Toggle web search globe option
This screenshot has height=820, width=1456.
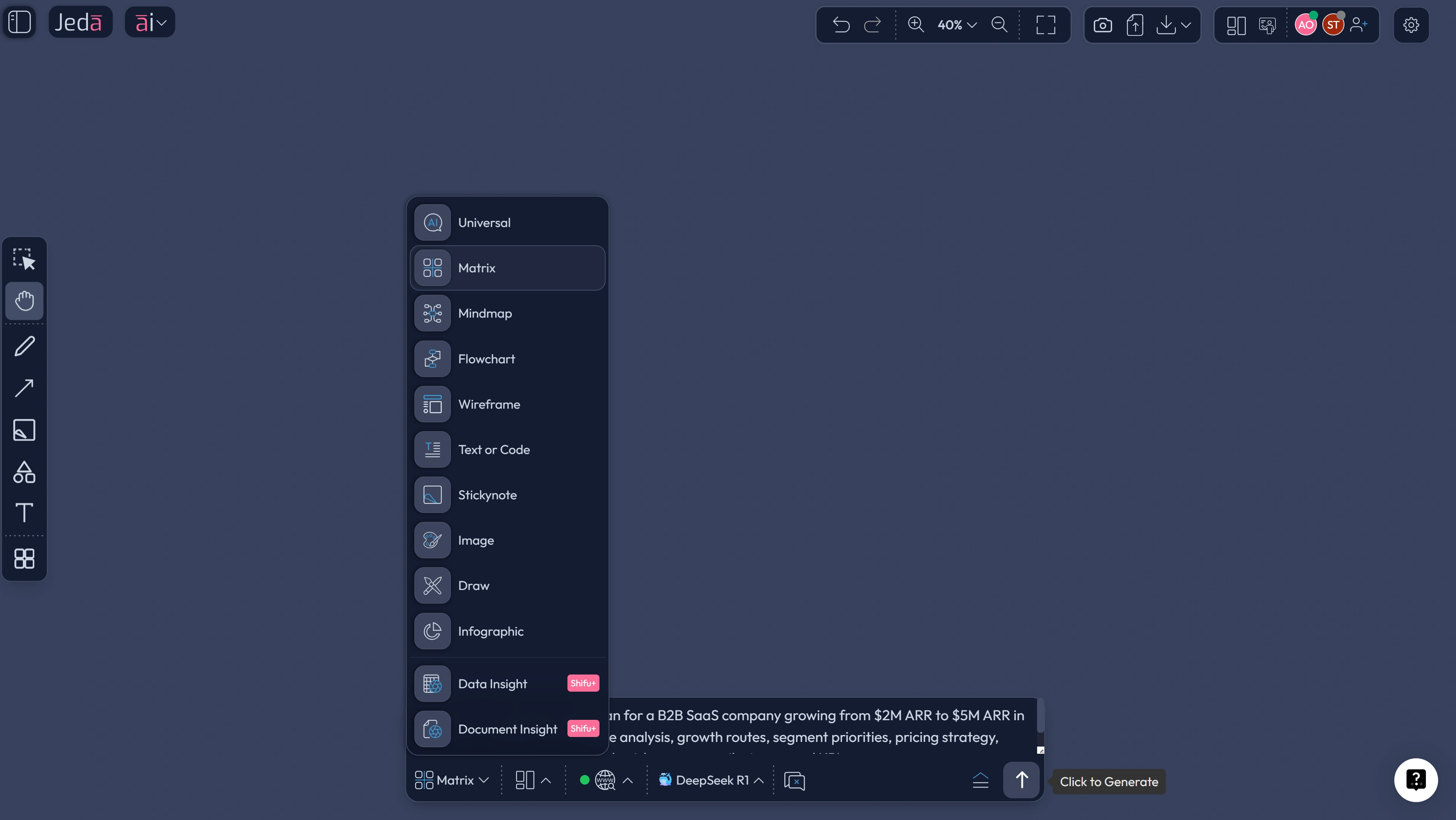(x=605, y=780)
